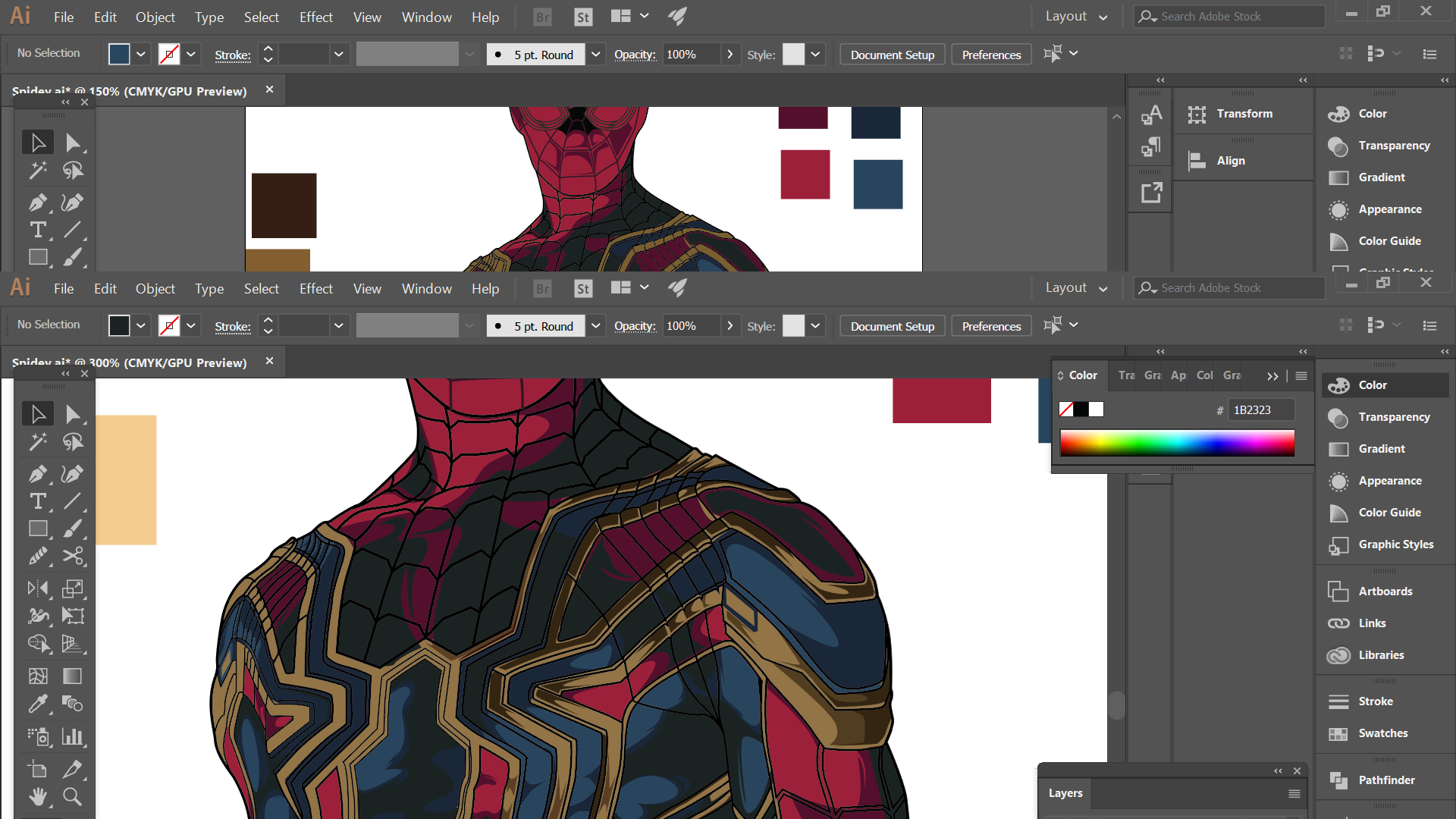
Task: Select the Shape Builder tool
Action: (38, 643)
